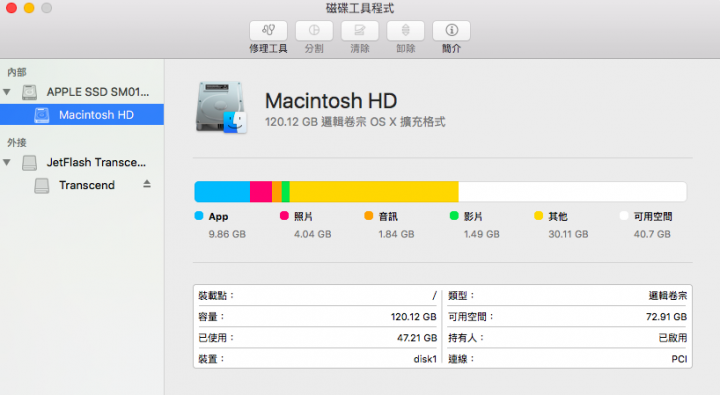Click the 已啟用 owners value
Viewport: 720px width, 395px height.
pos(673,338)
